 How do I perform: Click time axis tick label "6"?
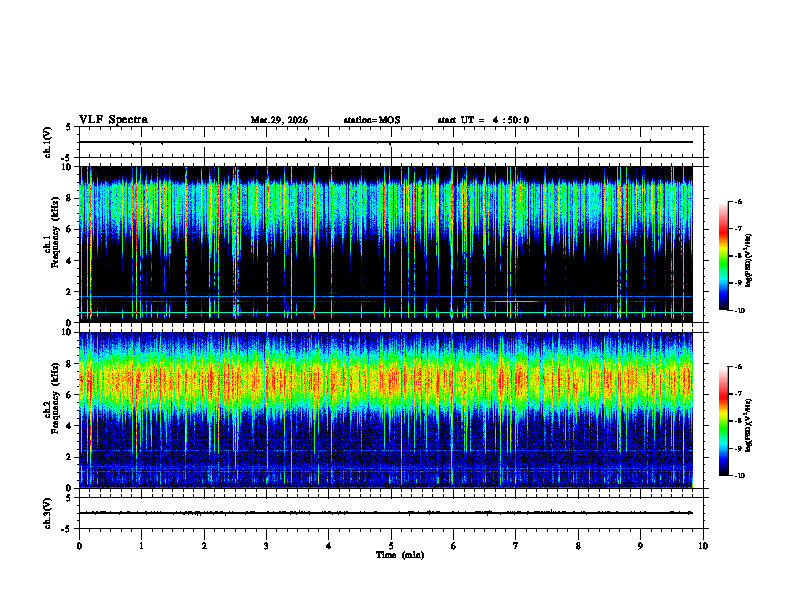[454, 546]
